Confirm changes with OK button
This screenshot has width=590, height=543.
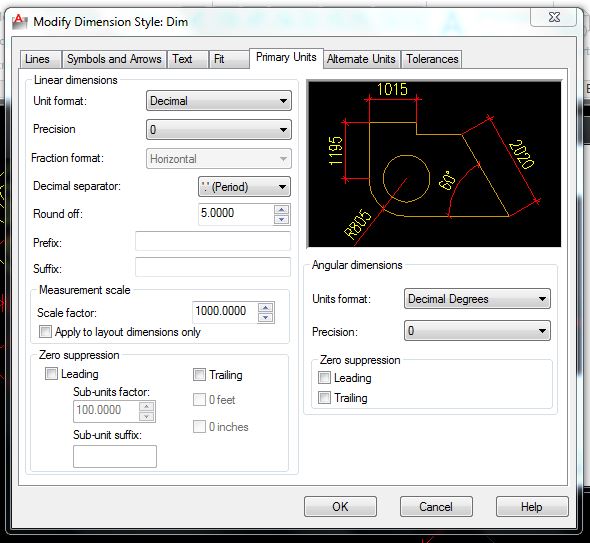340,506
